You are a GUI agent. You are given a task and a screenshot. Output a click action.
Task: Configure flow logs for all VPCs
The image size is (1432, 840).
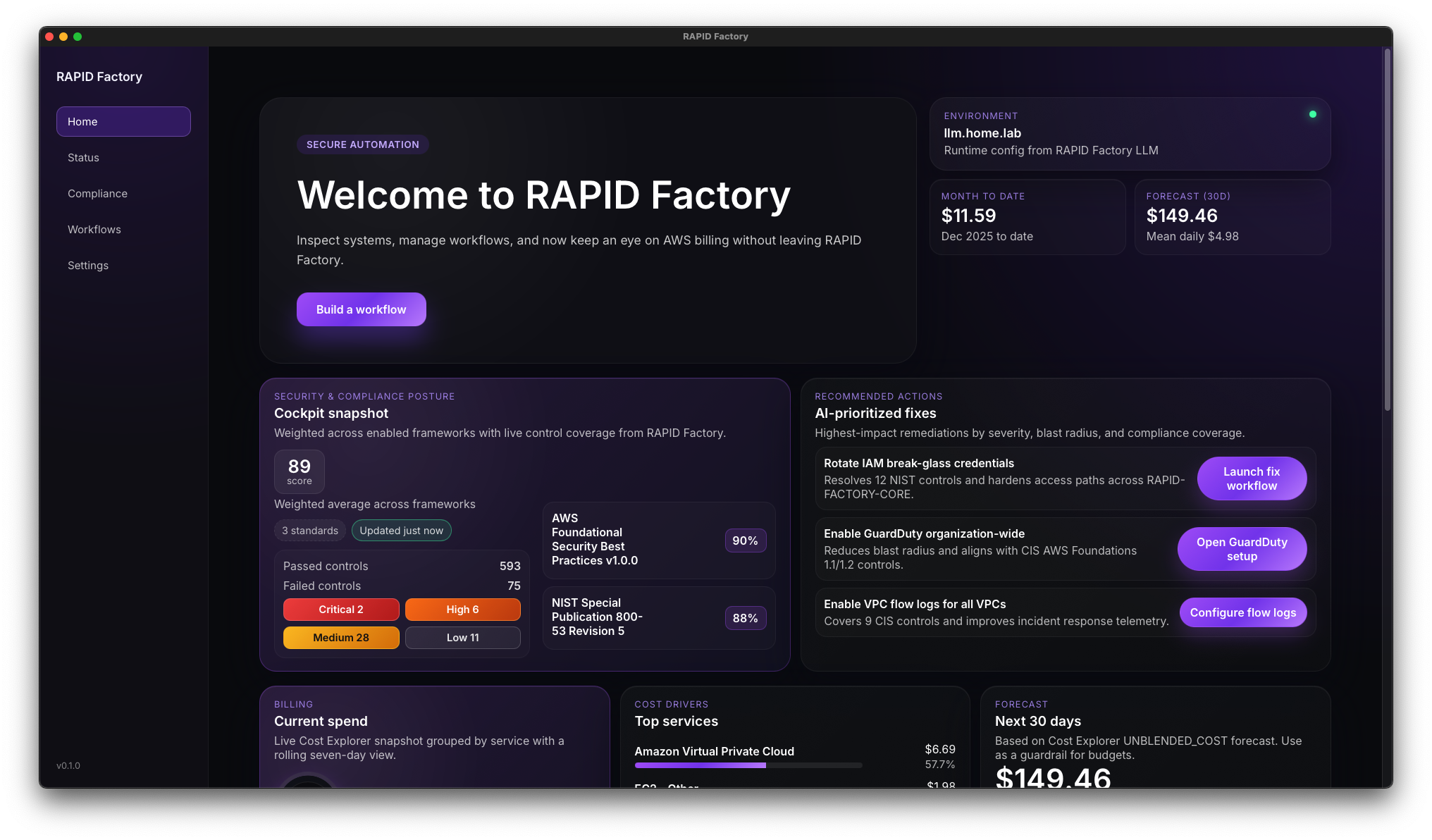[x=1242, y=612]
